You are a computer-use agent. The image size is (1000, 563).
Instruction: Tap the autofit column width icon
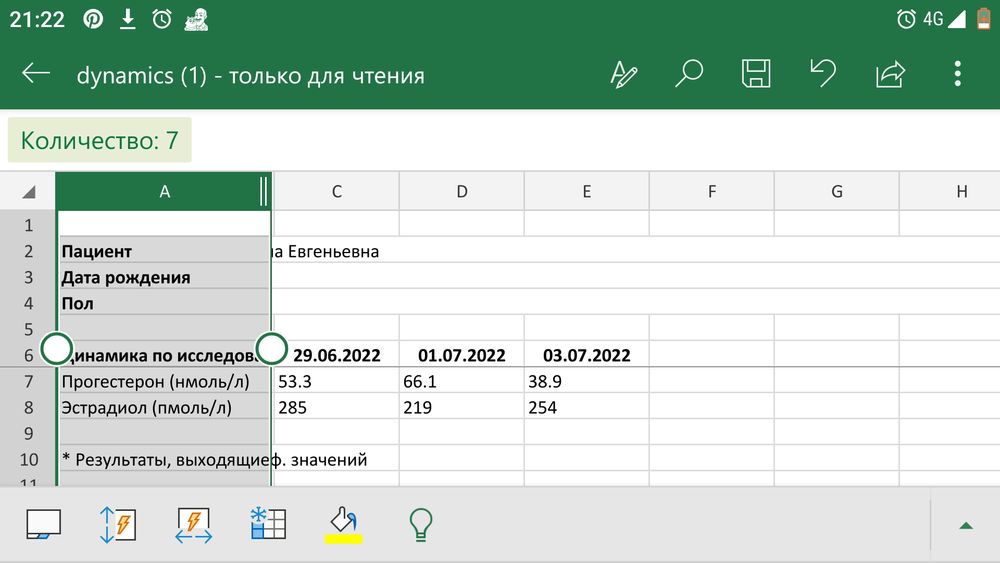(194, 525)
